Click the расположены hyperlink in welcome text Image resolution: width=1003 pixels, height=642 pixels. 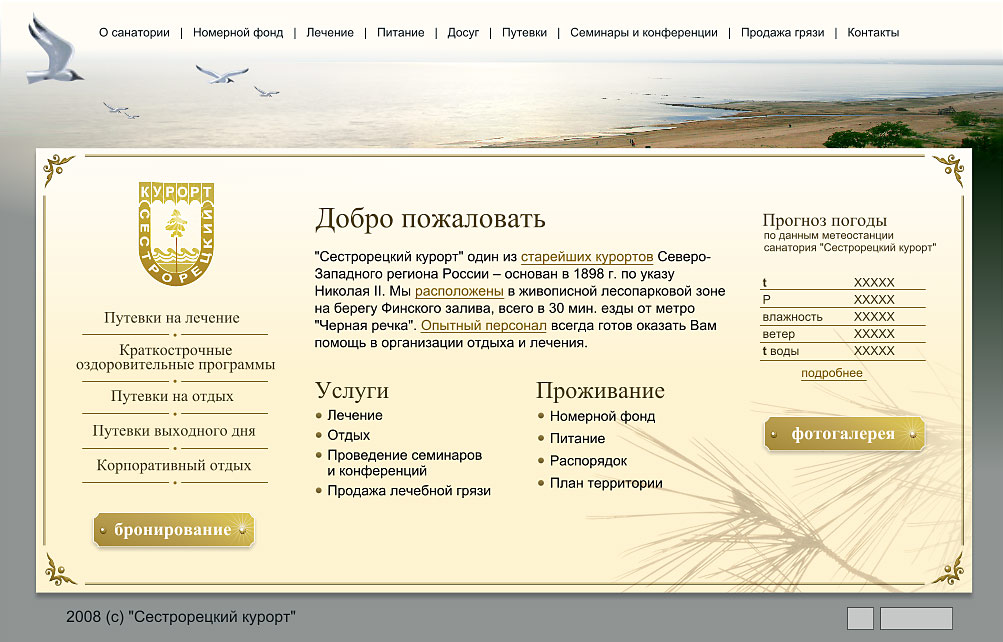(462, 290)
